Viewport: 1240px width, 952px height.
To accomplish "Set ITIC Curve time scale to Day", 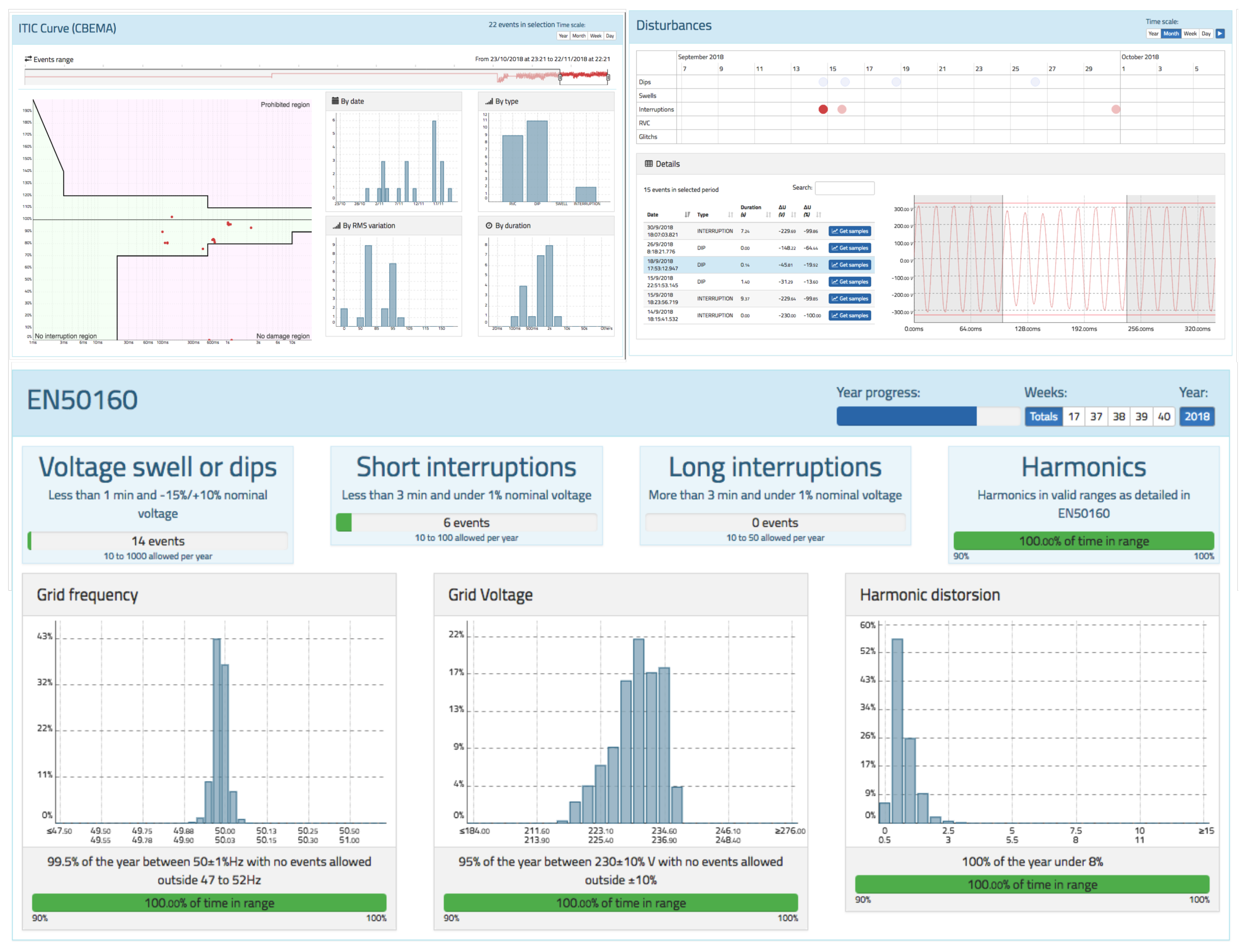I will [x=609, y=36].
